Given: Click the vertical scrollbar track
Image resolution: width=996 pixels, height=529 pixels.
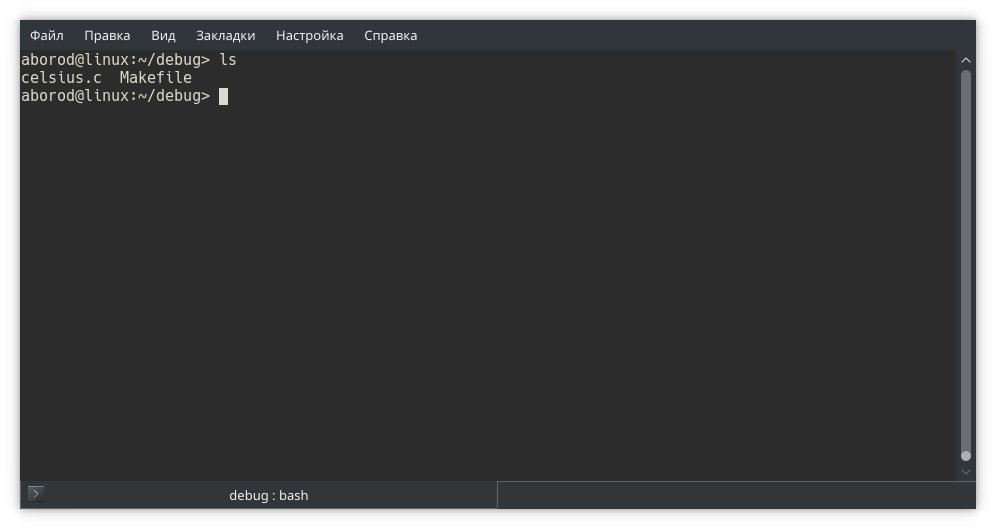Looking at the screenshot, I should point(966,260).
